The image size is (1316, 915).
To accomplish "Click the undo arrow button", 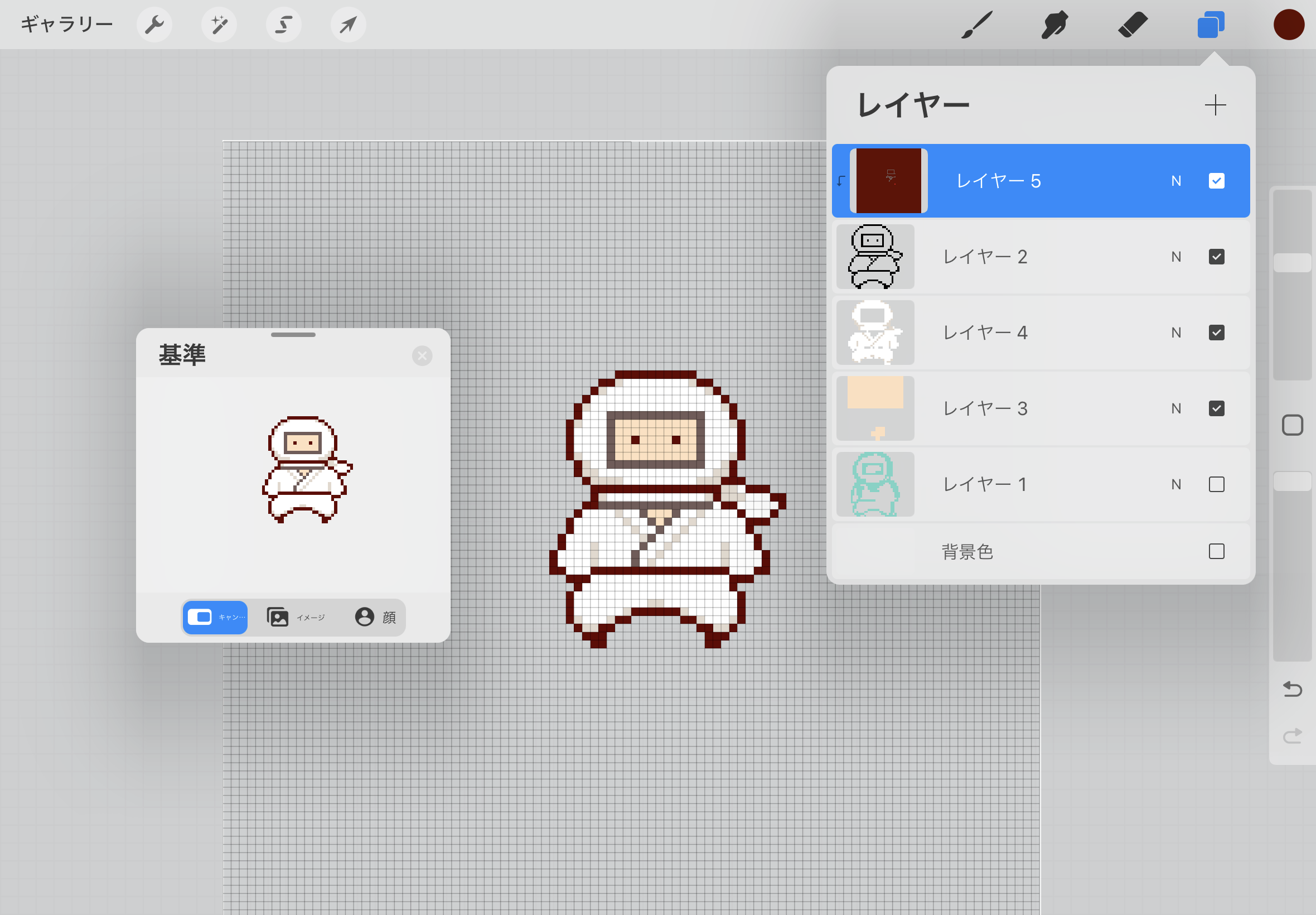I will coord(1292,688).
